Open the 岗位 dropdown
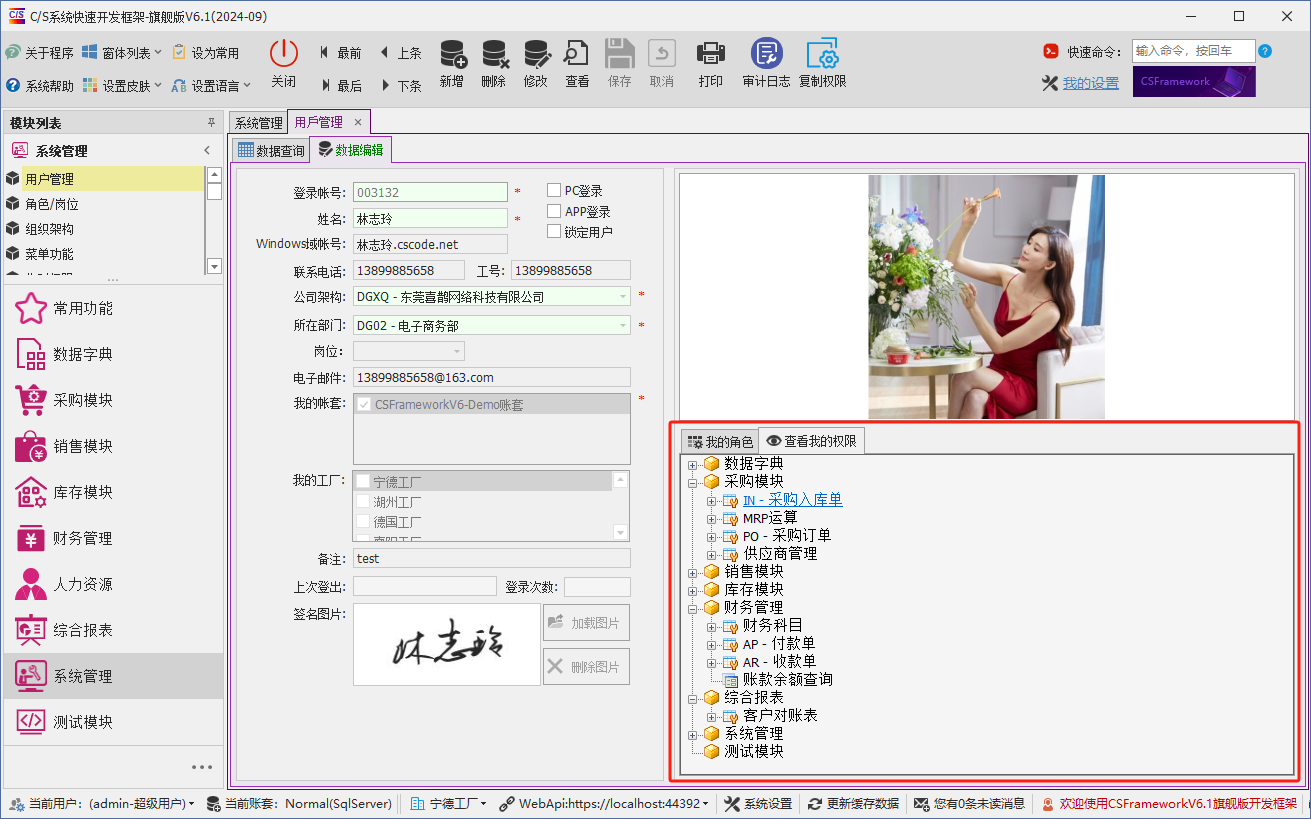Image resolution: width=1311 pixels, height=819 pixels. (x=457, y=352)
